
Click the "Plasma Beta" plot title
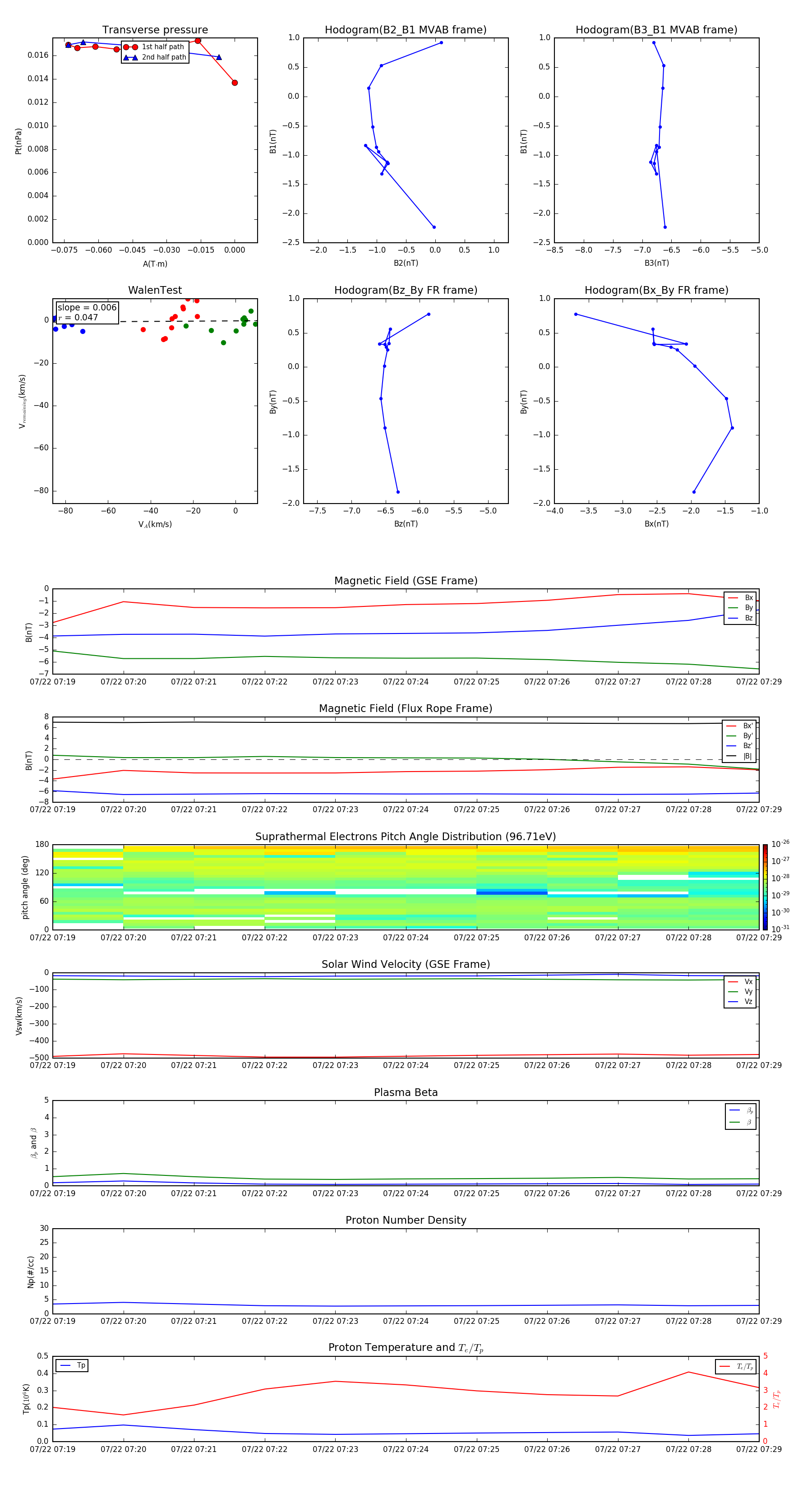click(x=406, y=1093)
